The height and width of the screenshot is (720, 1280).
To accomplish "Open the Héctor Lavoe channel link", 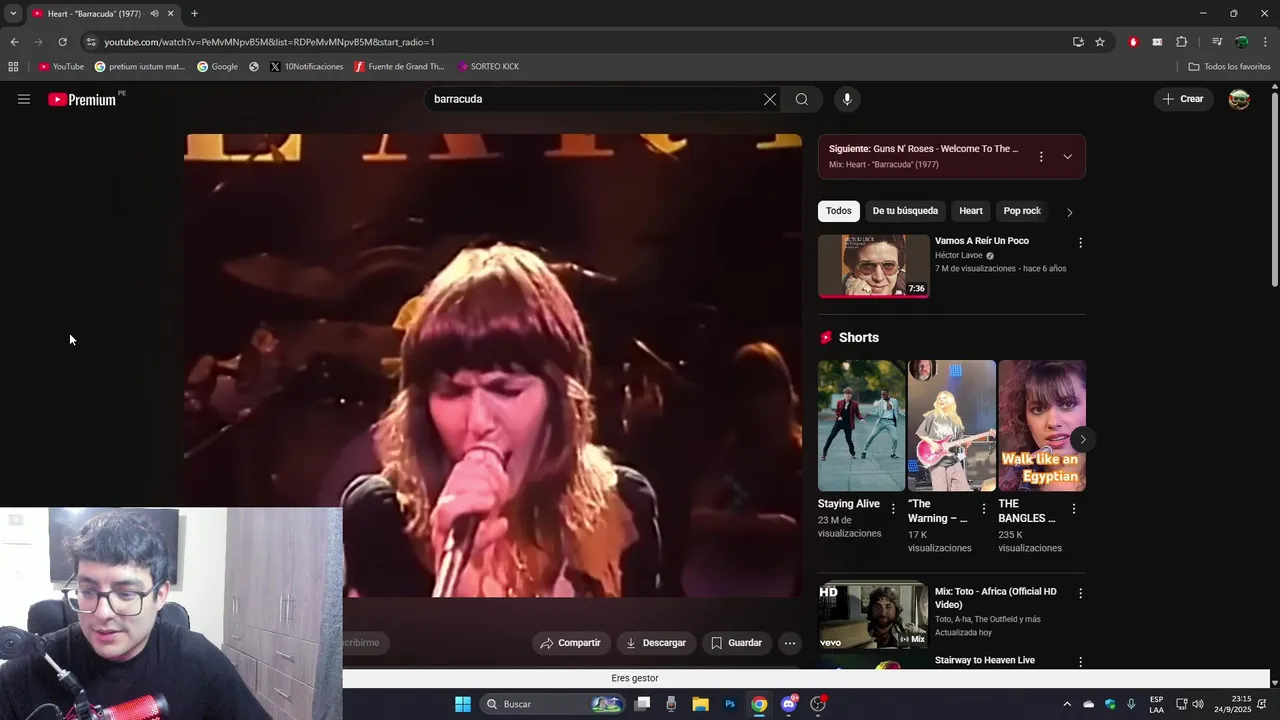I will (x=959, y=255).
